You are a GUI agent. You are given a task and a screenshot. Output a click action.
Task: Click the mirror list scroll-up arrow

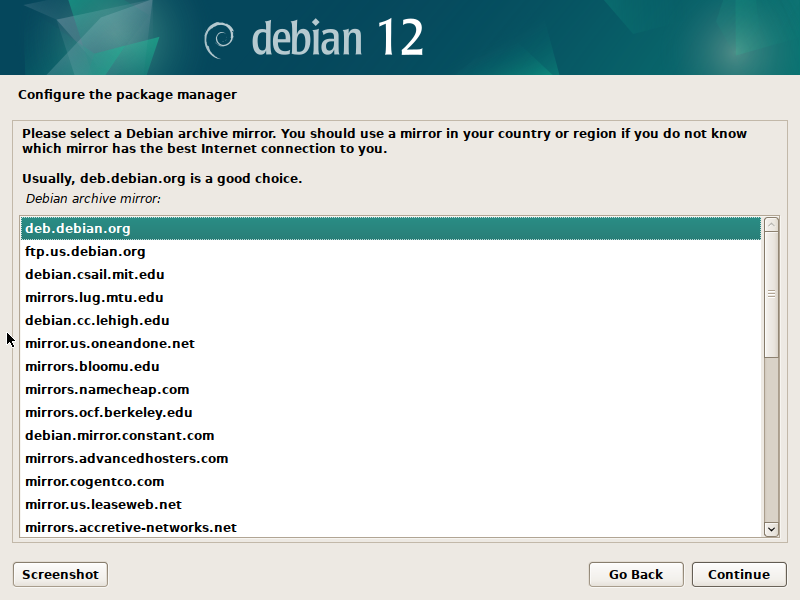pyautogui.click(x=771, y=224)
